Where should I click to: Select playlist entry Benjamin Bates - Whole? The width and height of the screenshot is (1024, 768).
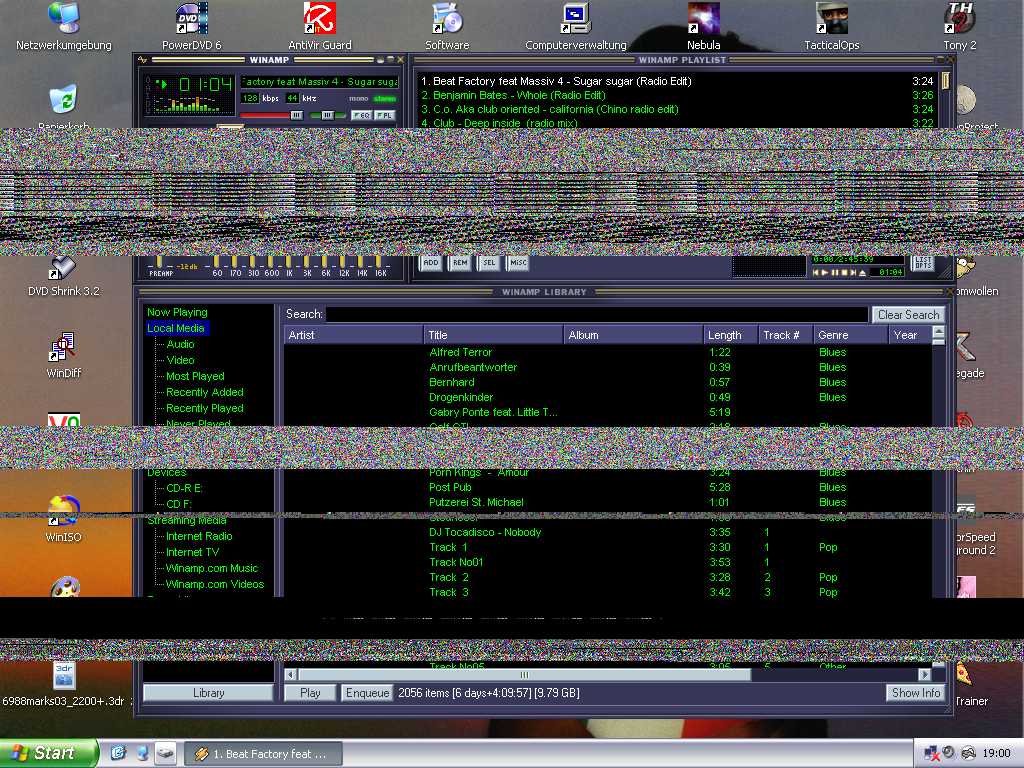(677, 95)
